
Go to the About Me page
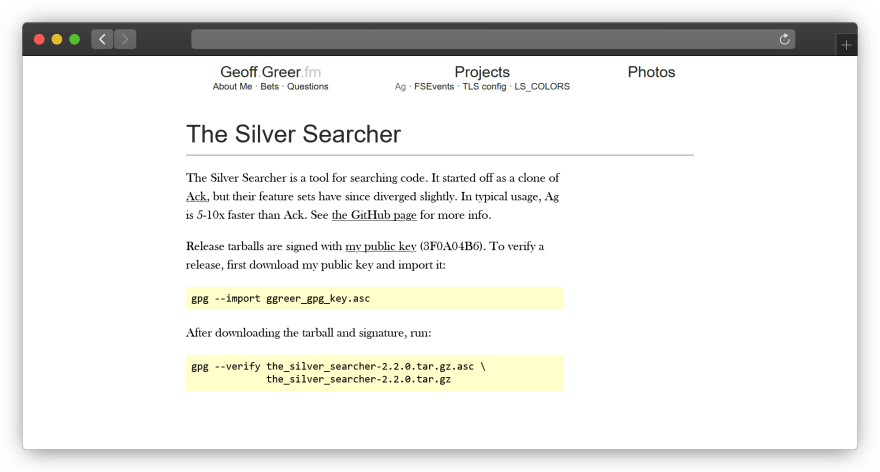coord(232,86)
